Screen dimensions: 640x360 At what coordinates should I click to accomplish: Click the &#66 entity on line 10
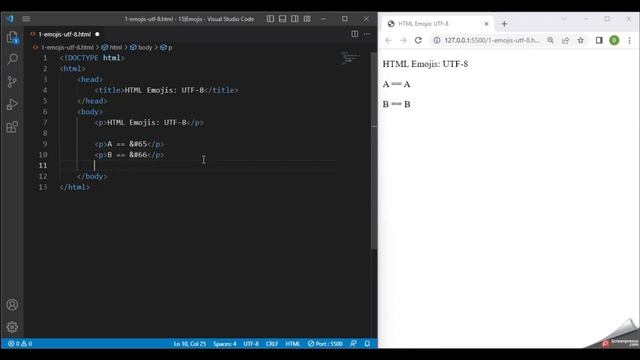pyautogui.click(x=138, y=155)
